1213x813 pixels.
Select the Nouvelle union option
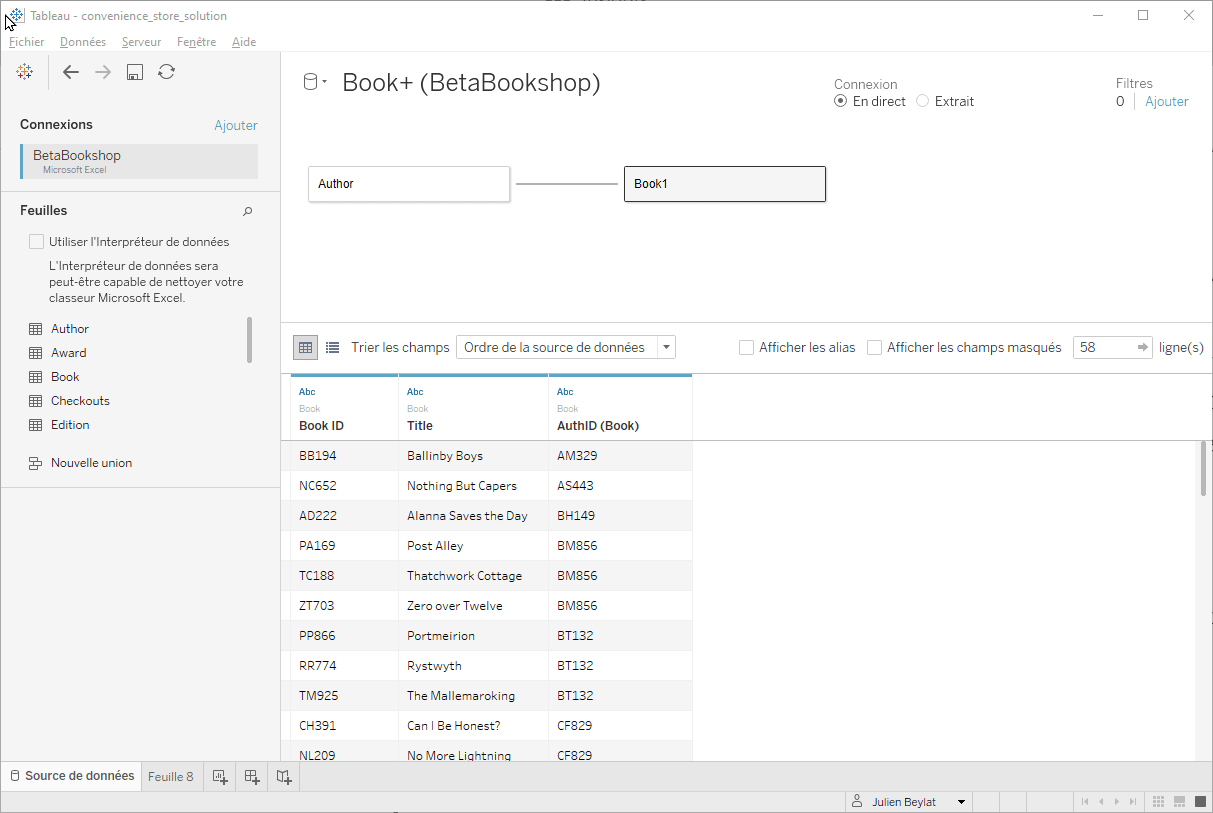point(81,463)
